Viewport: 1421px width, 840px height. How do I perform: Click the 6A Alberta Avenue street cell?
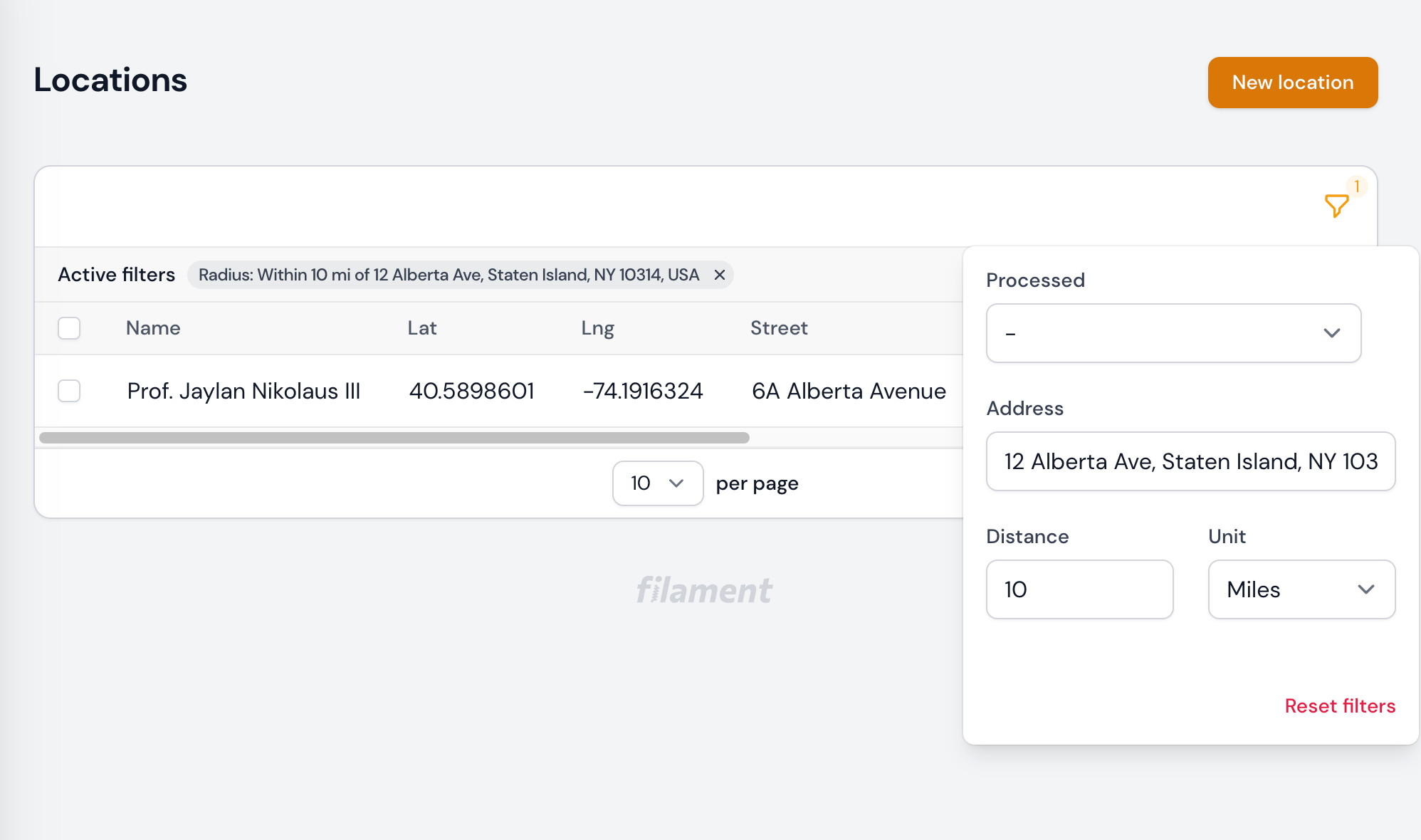[x=849, y=391]
